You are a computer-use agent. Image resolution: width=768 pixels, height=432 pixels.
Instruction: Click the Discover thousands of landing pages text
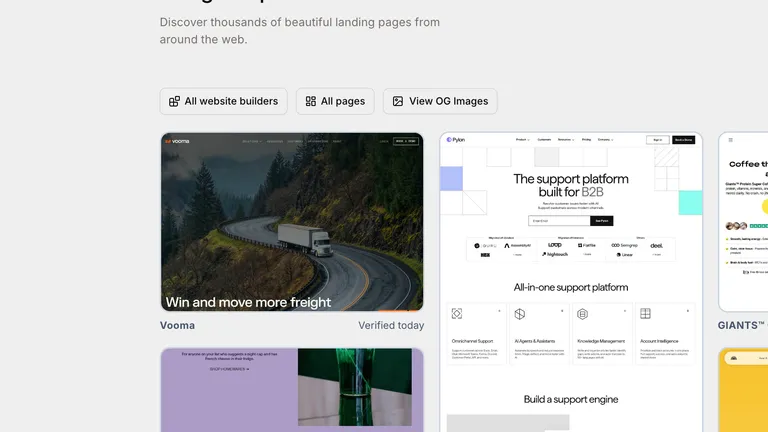[x=300, y=31]
